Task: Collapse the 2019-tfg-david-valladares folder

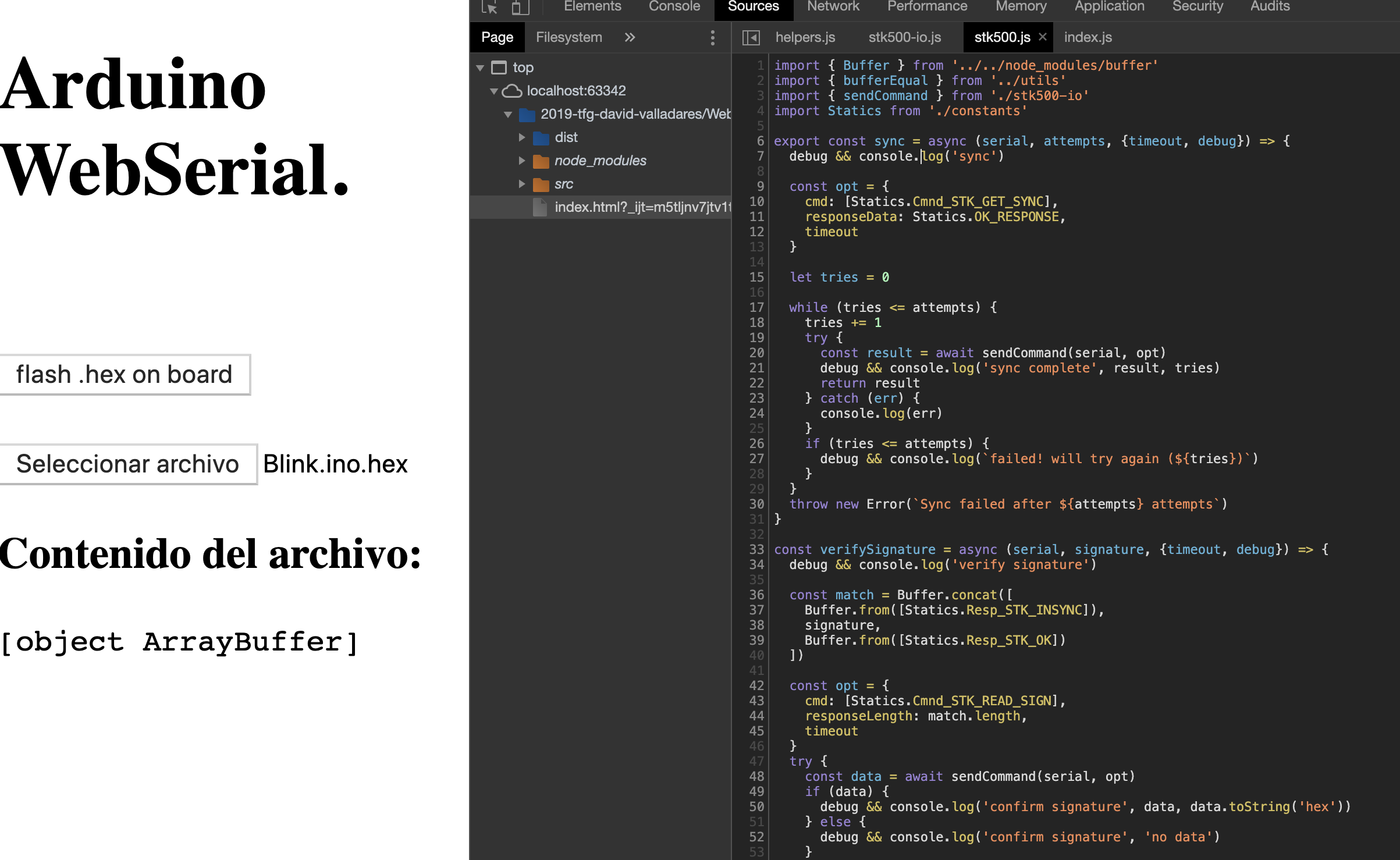Action: click(x=508, y=114)
